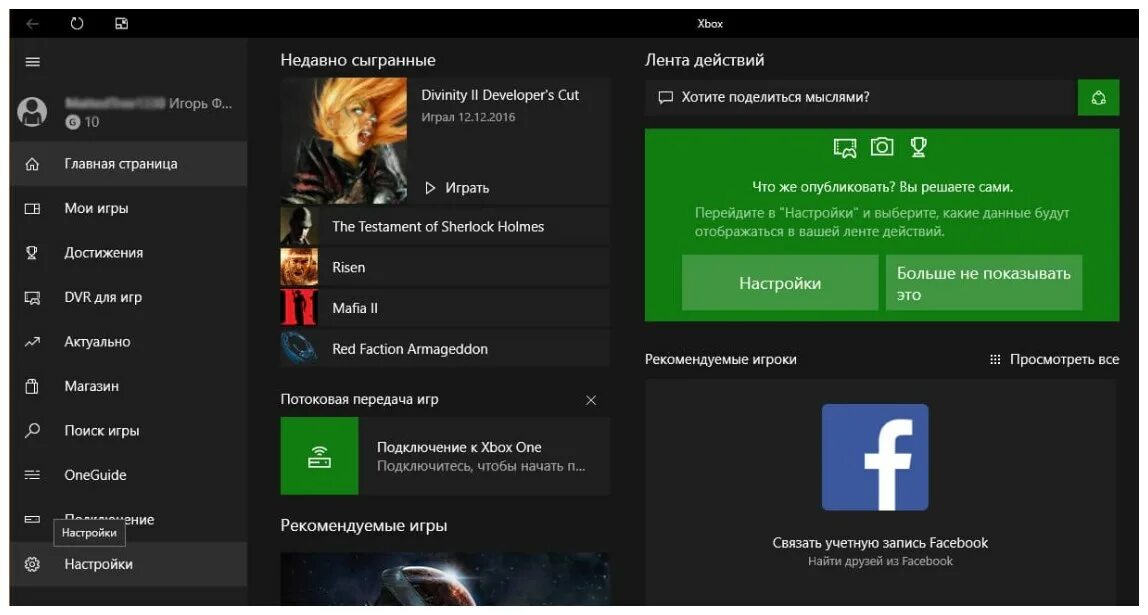
Task: Click the Найти друзей из Facebook text
Action: point(880,562)
